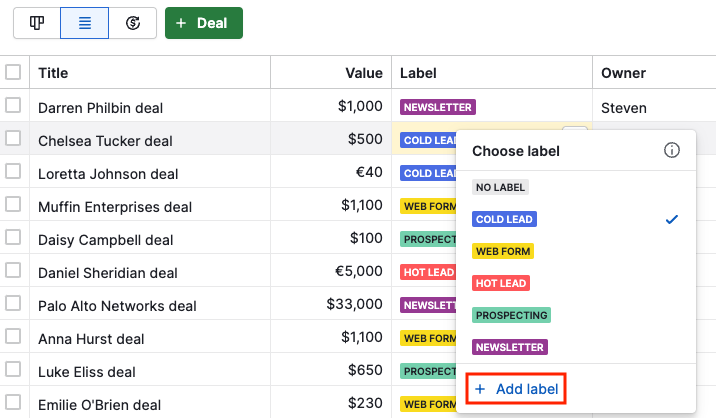Check the Darren Philbin deal row

[13, 106]
